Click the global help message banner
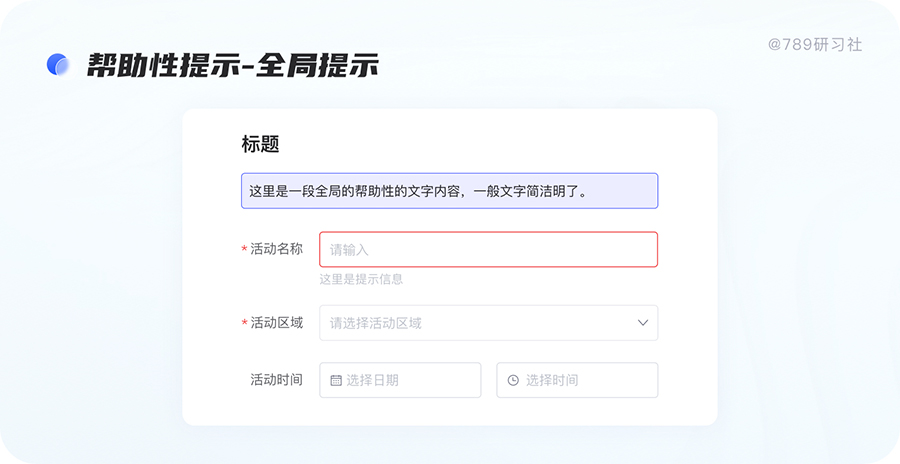900x464 pixels. point(449,191)
